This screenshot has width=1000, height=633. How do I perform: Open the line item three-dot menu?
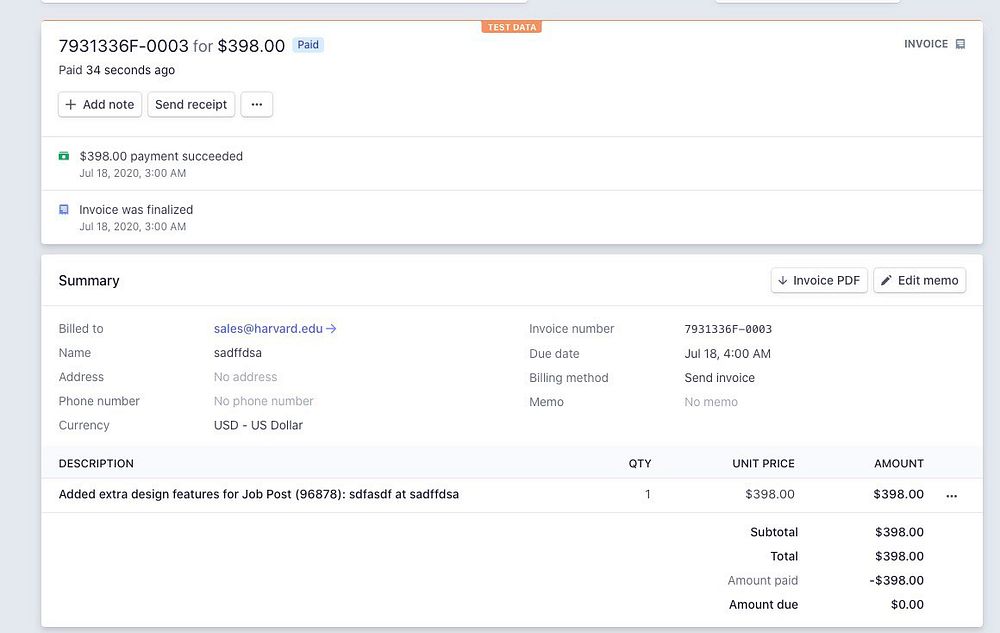951,495
